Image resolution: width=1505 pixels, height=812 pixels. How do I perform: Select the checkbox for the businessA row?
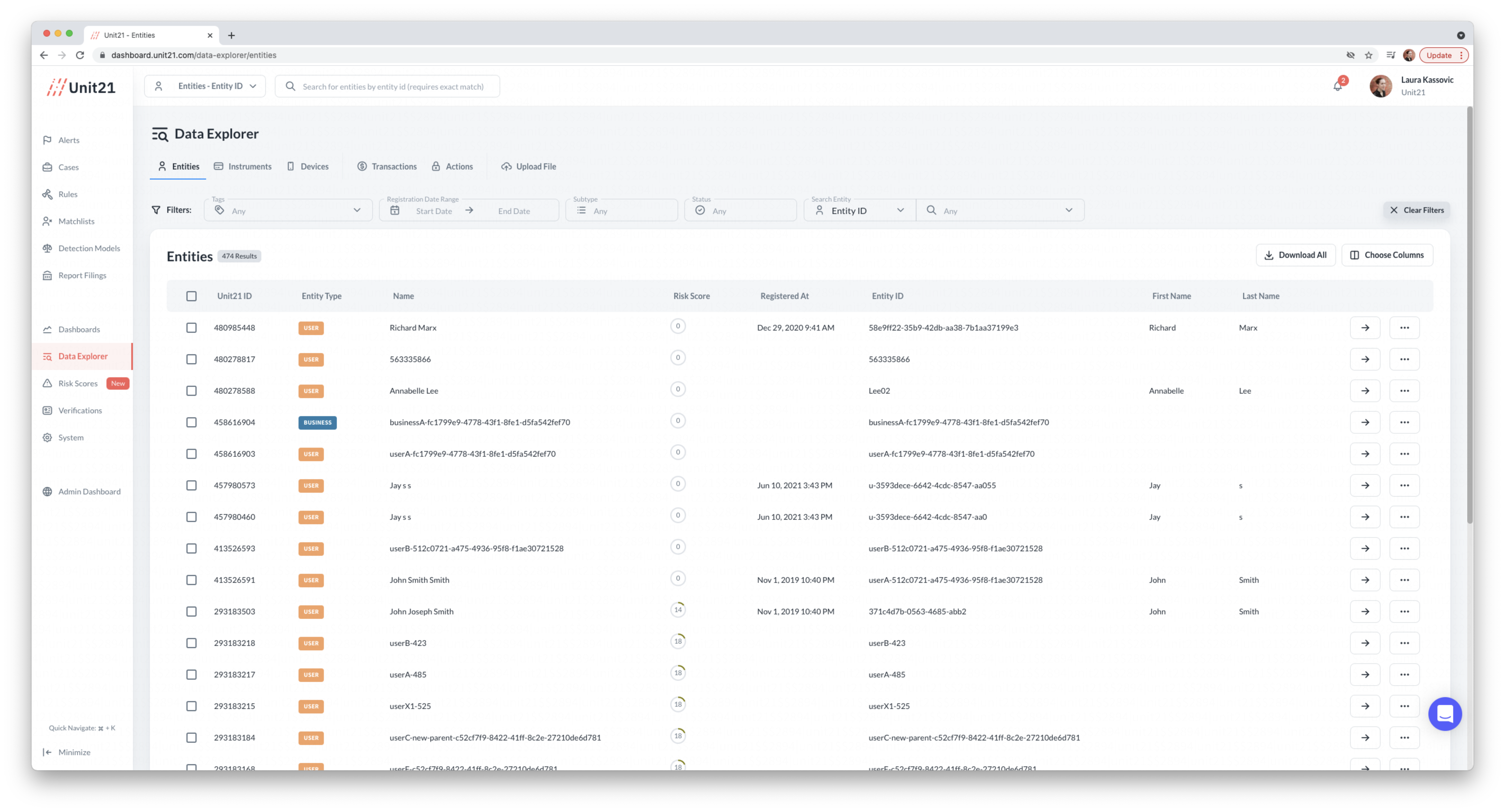(191, 422)
